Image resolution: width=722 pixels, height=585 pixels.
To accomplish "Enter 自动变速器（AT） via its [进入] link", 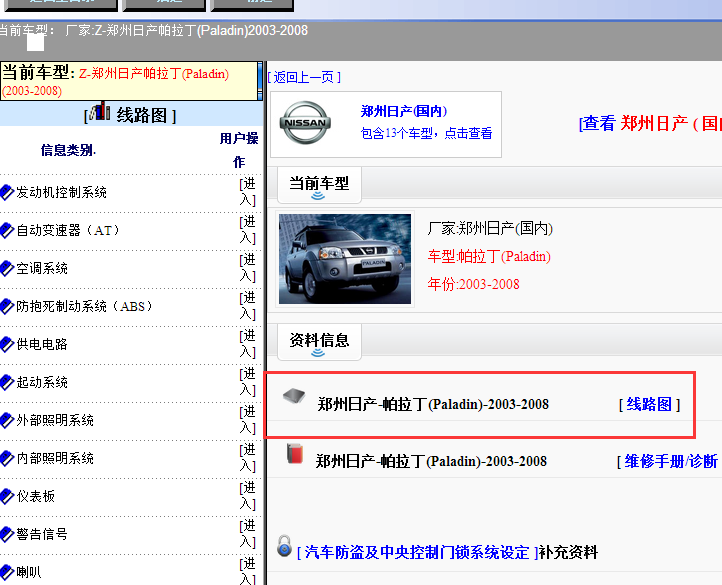I will point(247,230).
